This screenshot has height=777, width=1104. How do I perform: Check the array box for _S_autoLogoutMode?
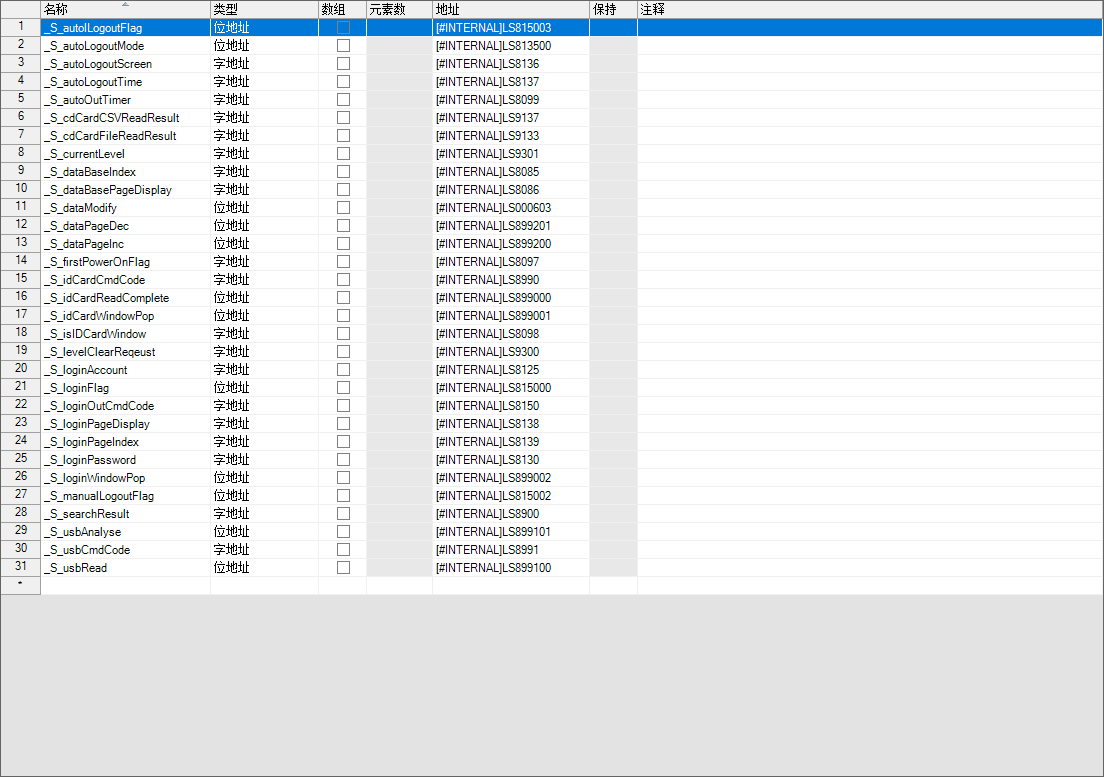tap(343, 46)
